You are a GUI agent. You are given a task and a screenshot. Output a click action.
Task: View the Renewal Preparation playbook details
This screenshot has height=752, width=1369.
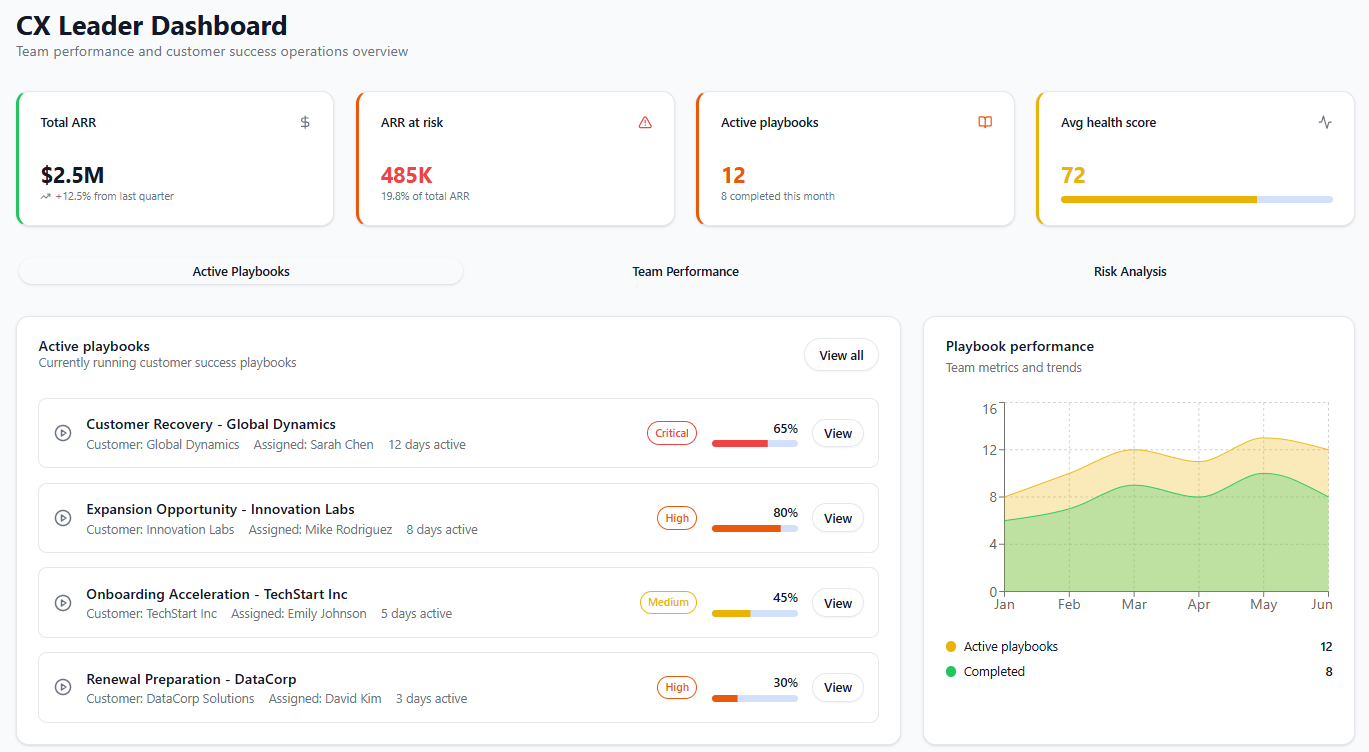tap(837, 687)
